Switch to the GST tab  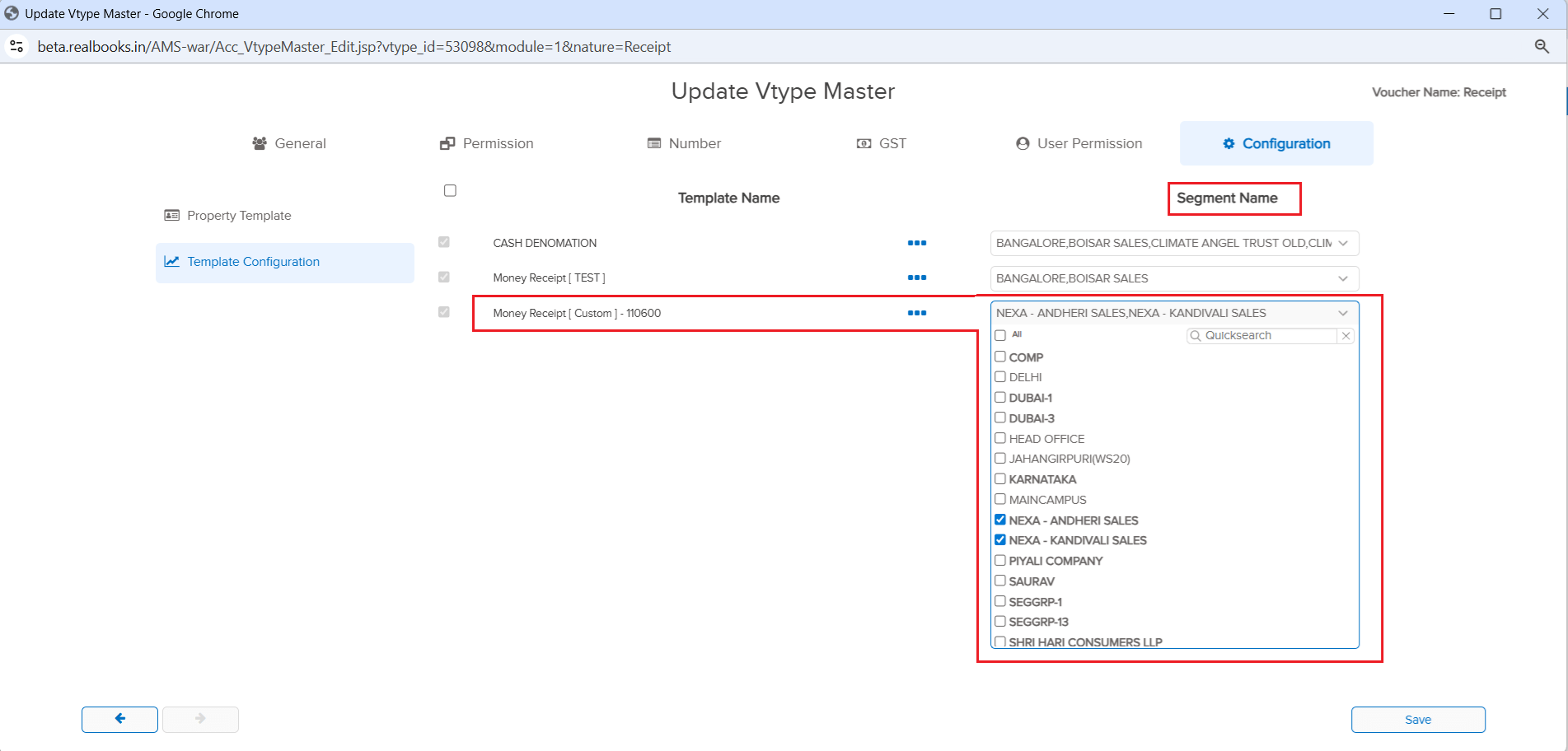(x=882, y=143)
